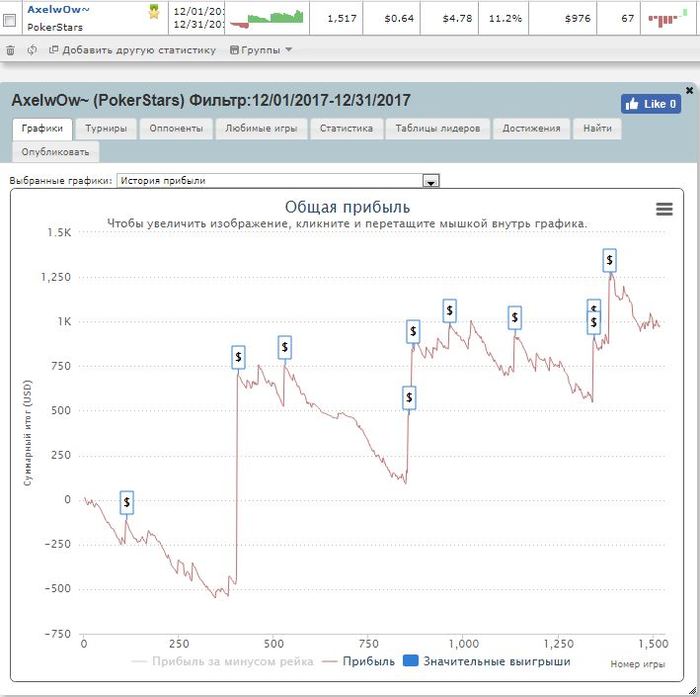Click the refresh arrows icon
700x697 pixels.
32,50
